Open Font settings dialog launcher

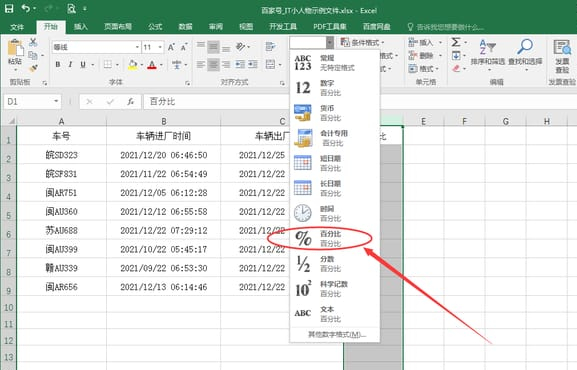point(188,83)
